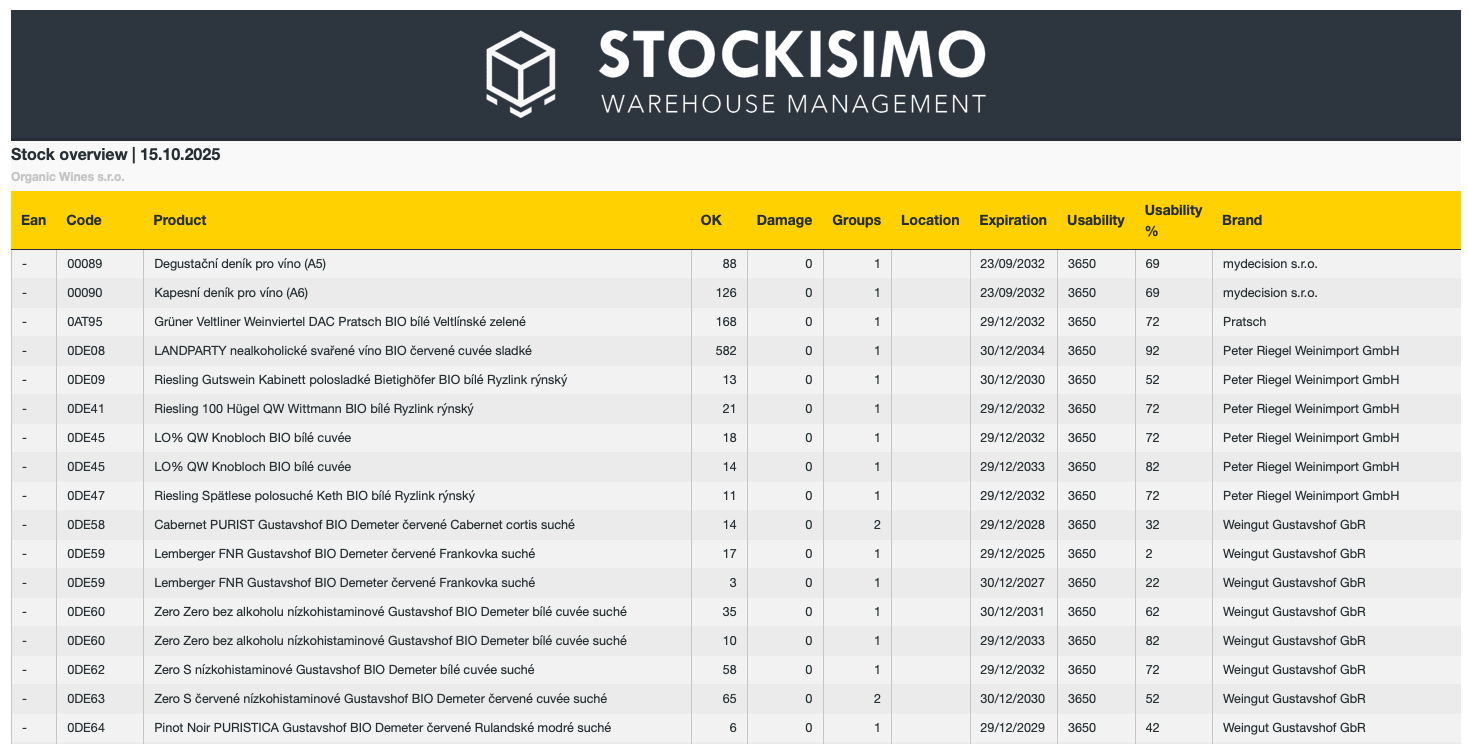Click the expiration date 29/12/2025
This screenshot has width=1468, height=744.
[x=1012, y=554]
